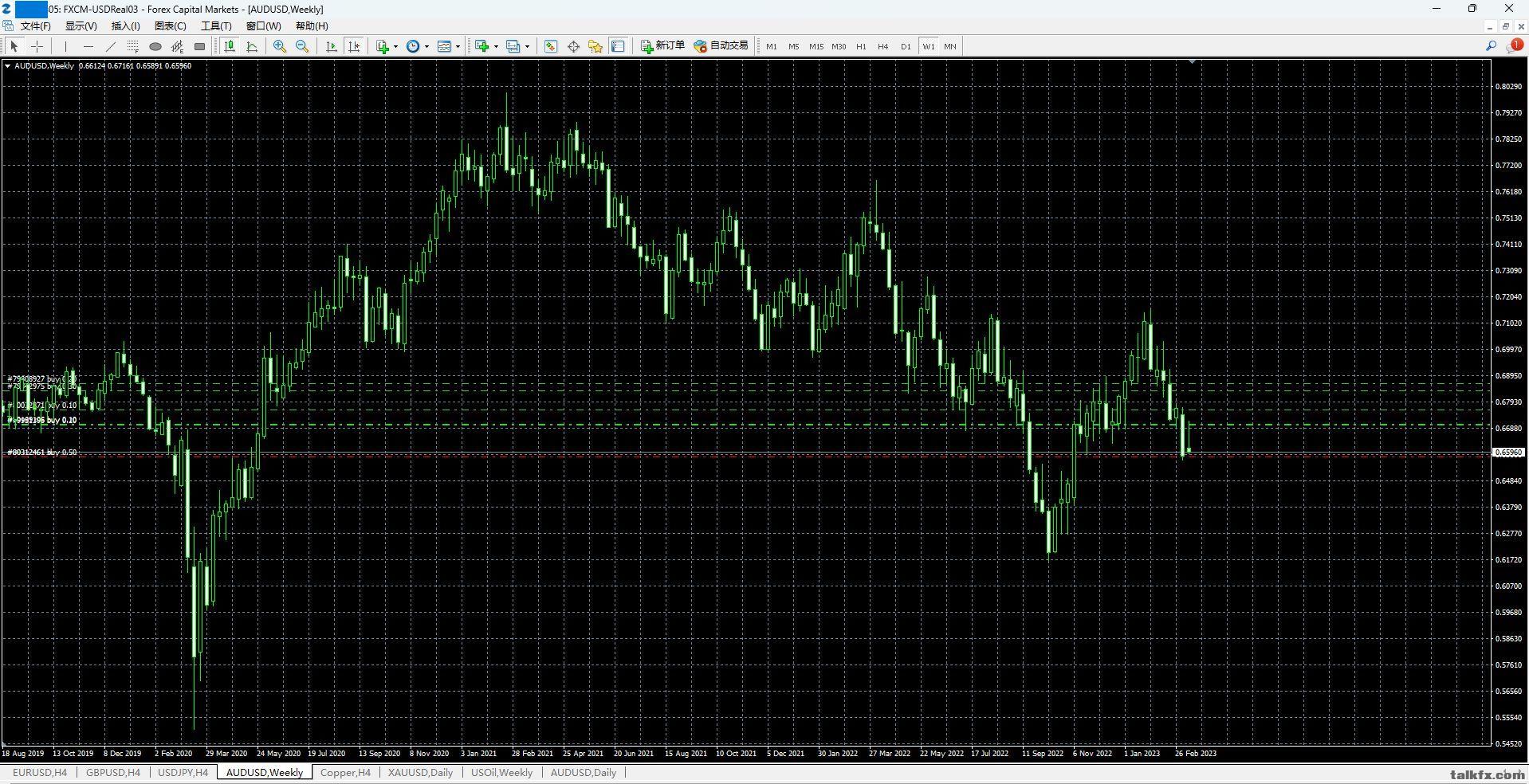Click the 0.65960 current price label
The image size is (1529, 784).
[1508, 453]
